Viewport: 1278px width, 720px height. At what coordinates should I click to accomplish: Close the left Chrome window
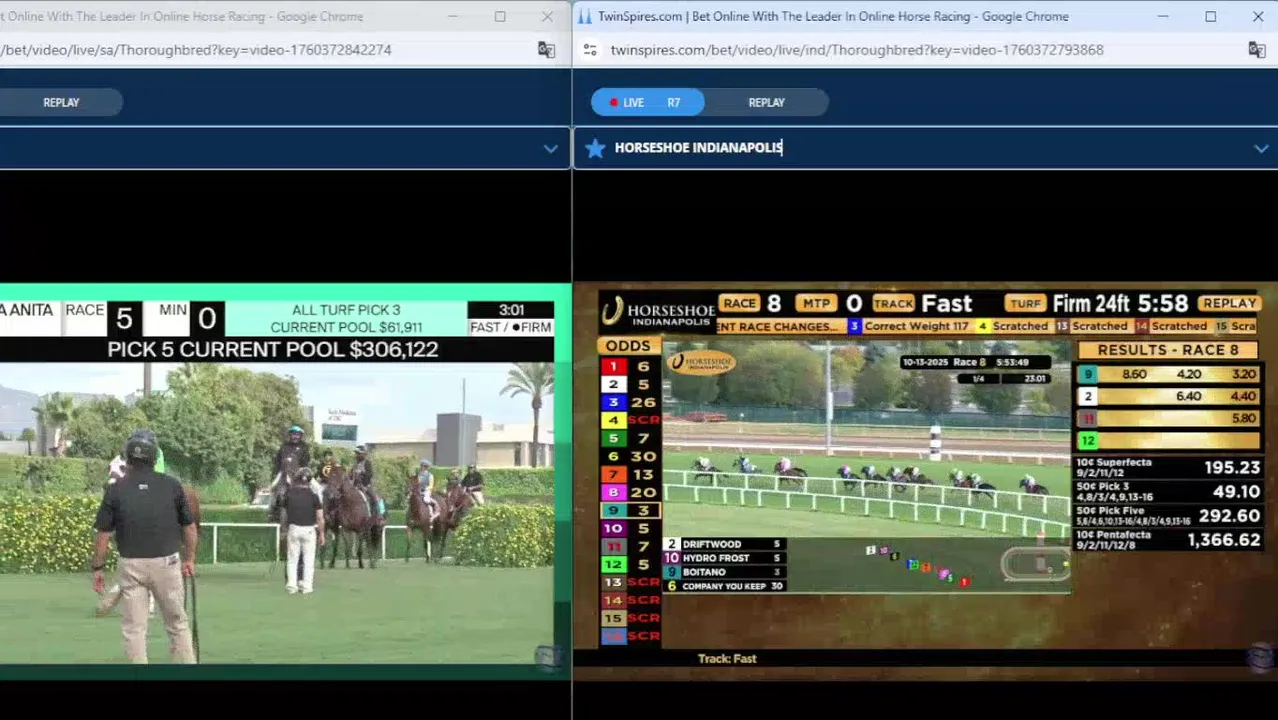[x=547, y=17]
